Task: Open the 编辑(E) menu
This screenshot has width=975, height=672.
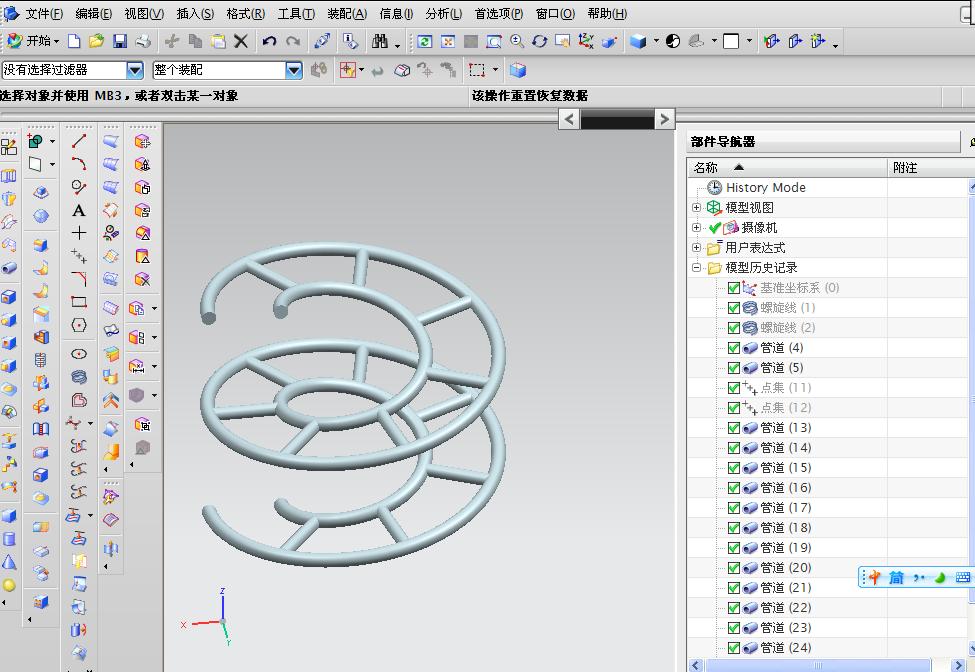Action: (93, 13)
